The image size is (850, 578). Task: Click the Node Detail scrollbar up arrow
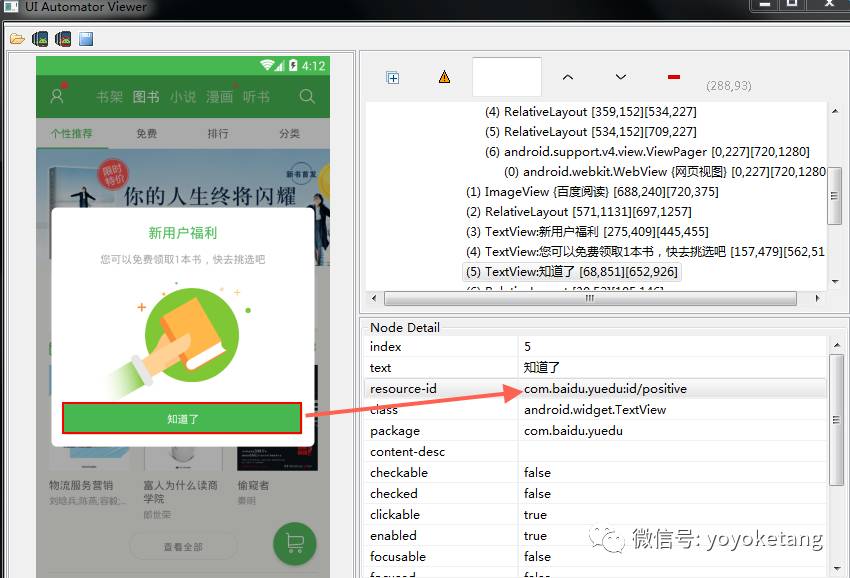836,345
